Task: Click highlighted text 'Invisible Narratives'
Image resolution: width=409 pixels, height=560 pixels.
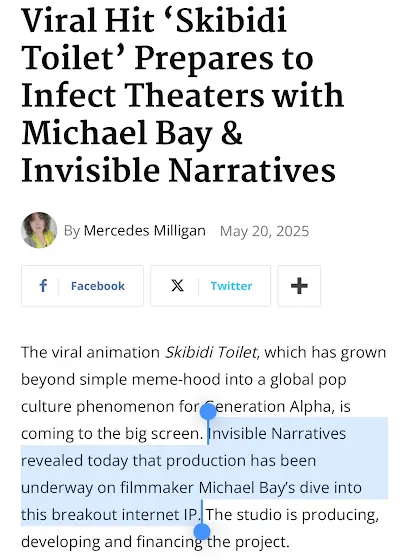Action: [x=277, y=434]
